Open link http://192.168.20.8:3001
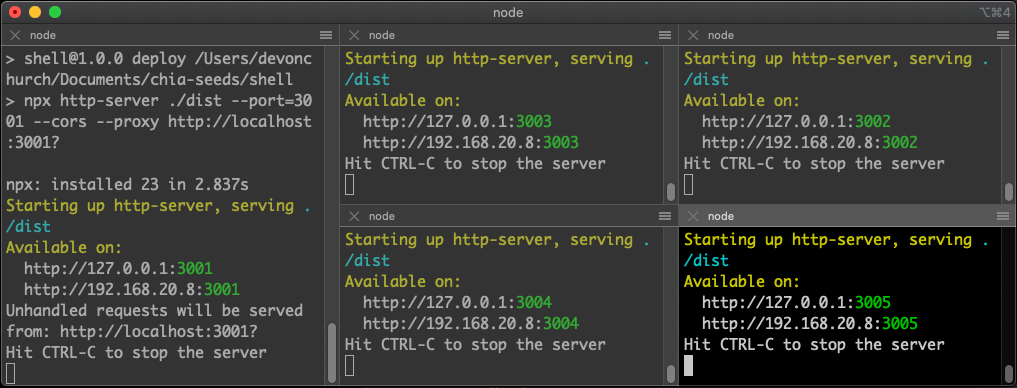The width and height of the screenshot is (1017, 388). 132,289
